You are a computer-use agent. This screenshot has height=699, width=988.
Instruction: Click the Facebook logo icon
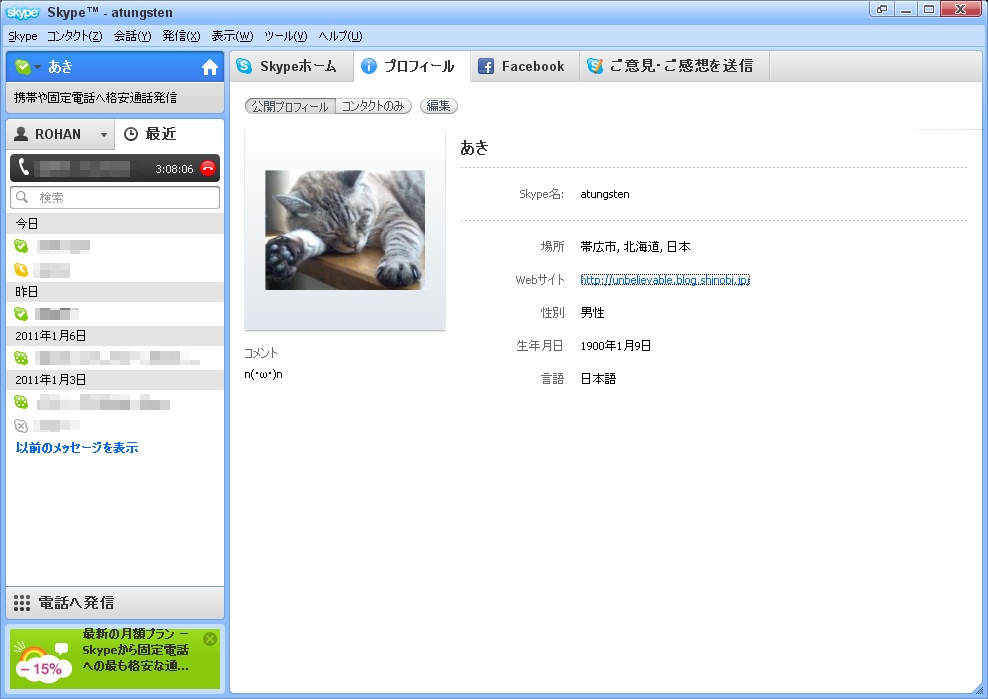(486, 66)
